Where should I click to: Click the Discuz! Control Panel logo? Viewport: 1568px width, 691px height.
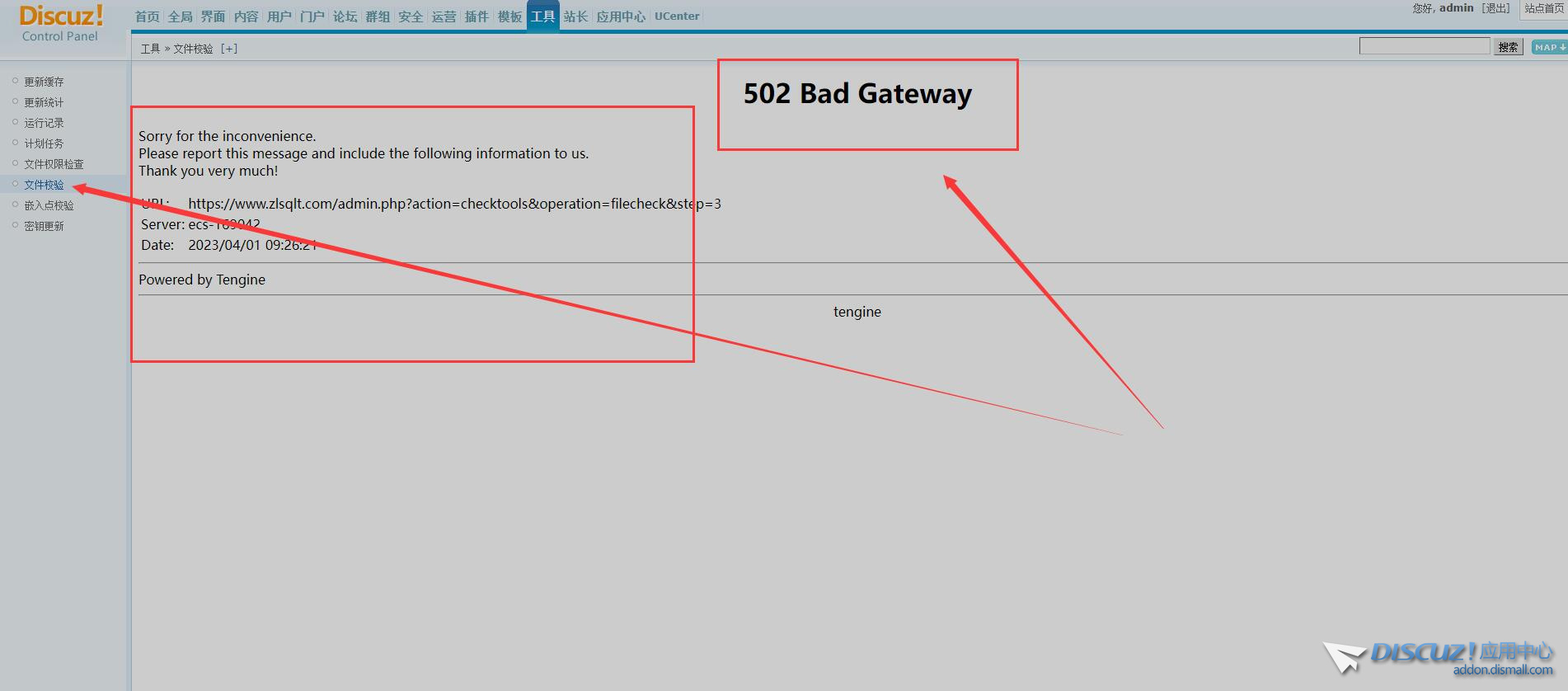pos(61,23)
